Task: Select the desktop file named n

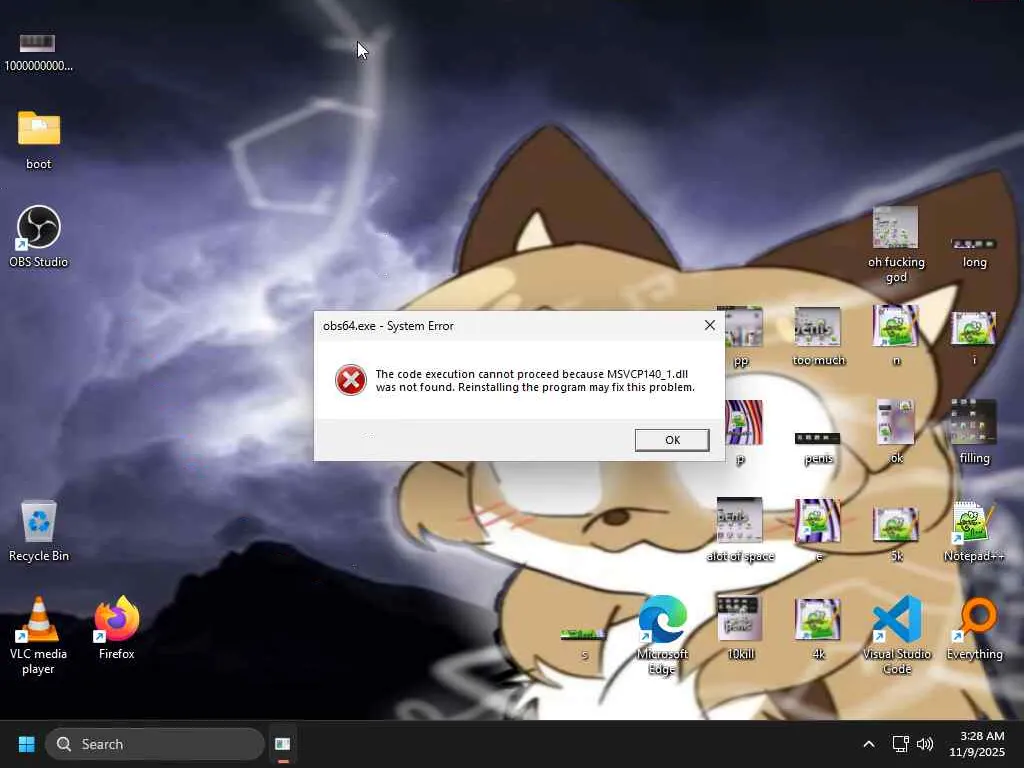Action: coord(896,336)
